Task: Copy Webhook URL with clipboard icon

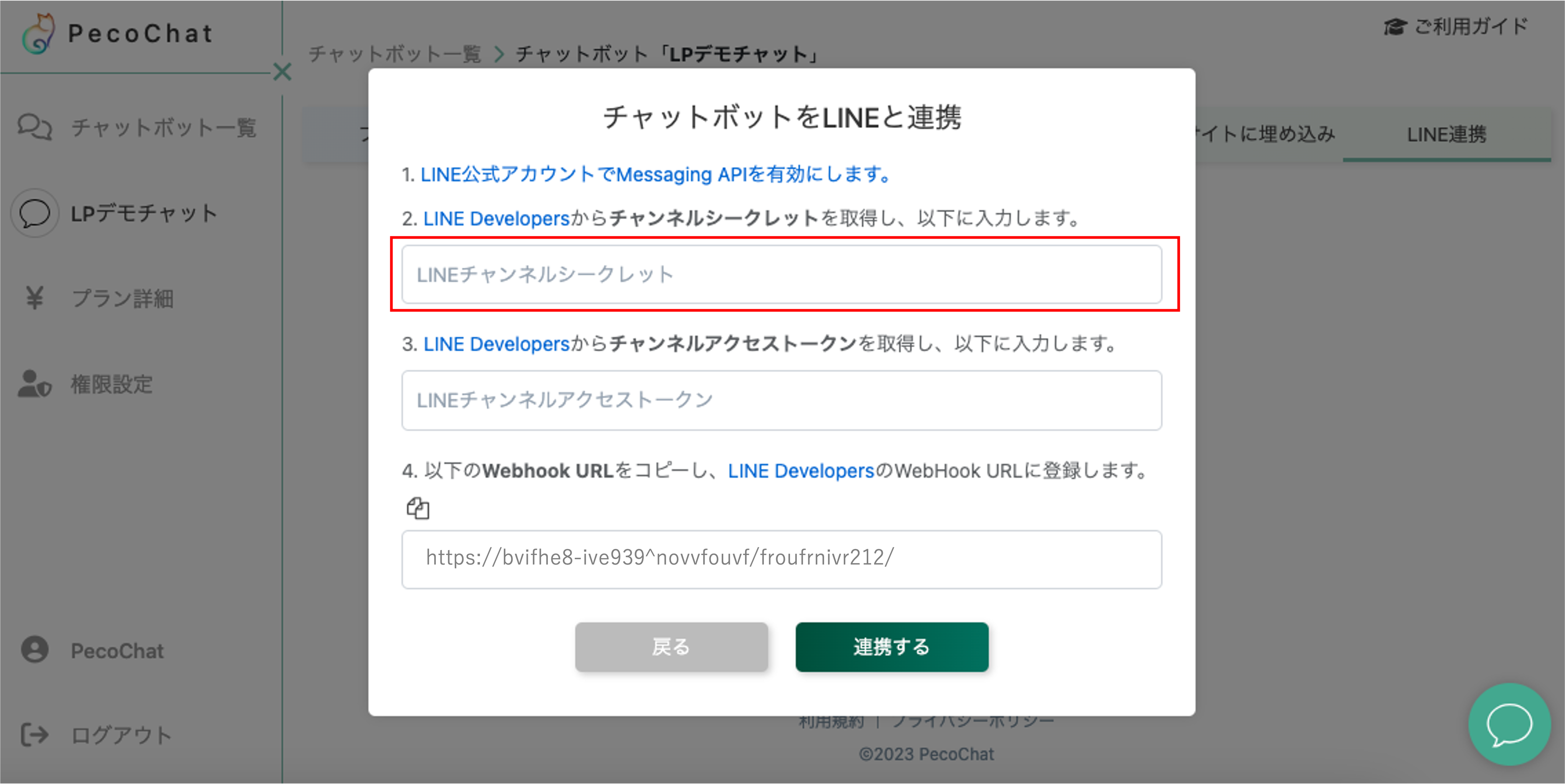Action: coord(418,508)
